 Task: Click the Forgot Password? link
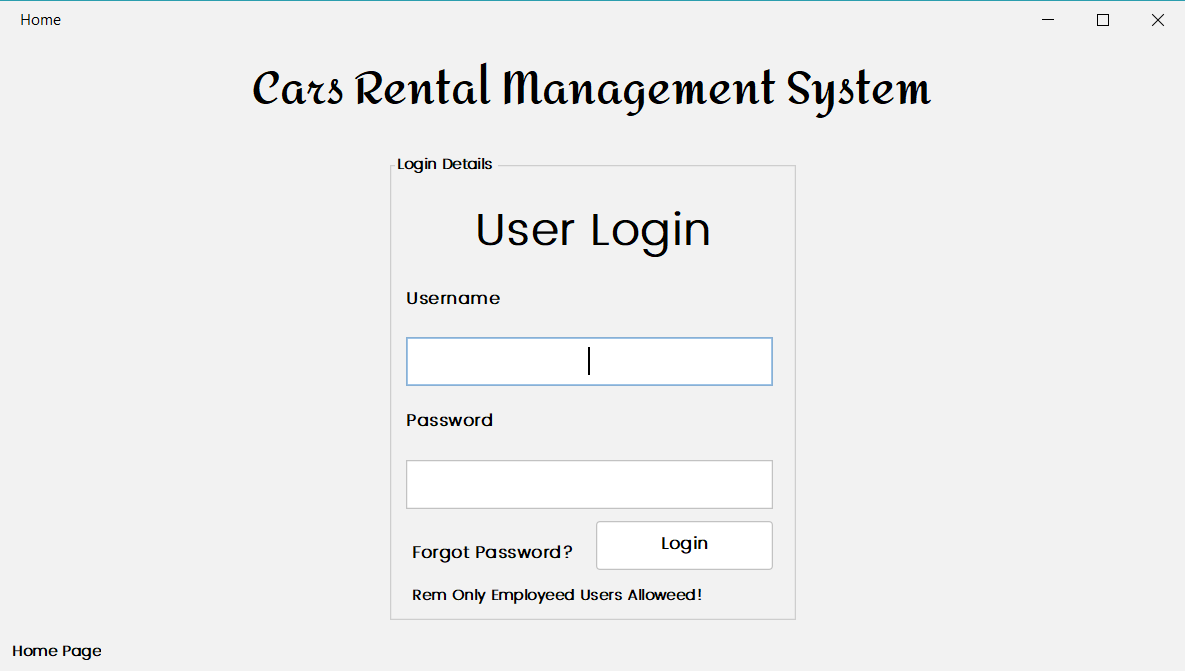click(492, 551)
